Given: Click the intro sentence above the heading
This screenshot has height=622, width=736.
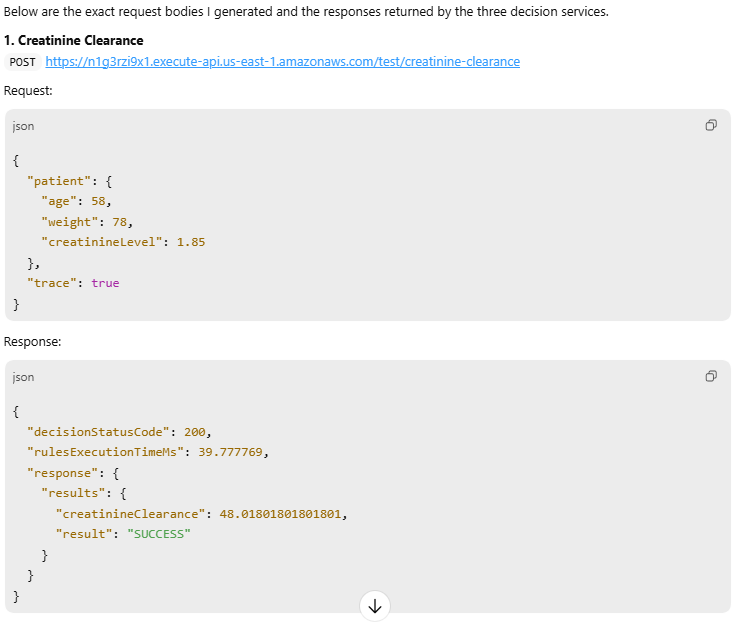Looking at the screenshot, I should point(305,12).
